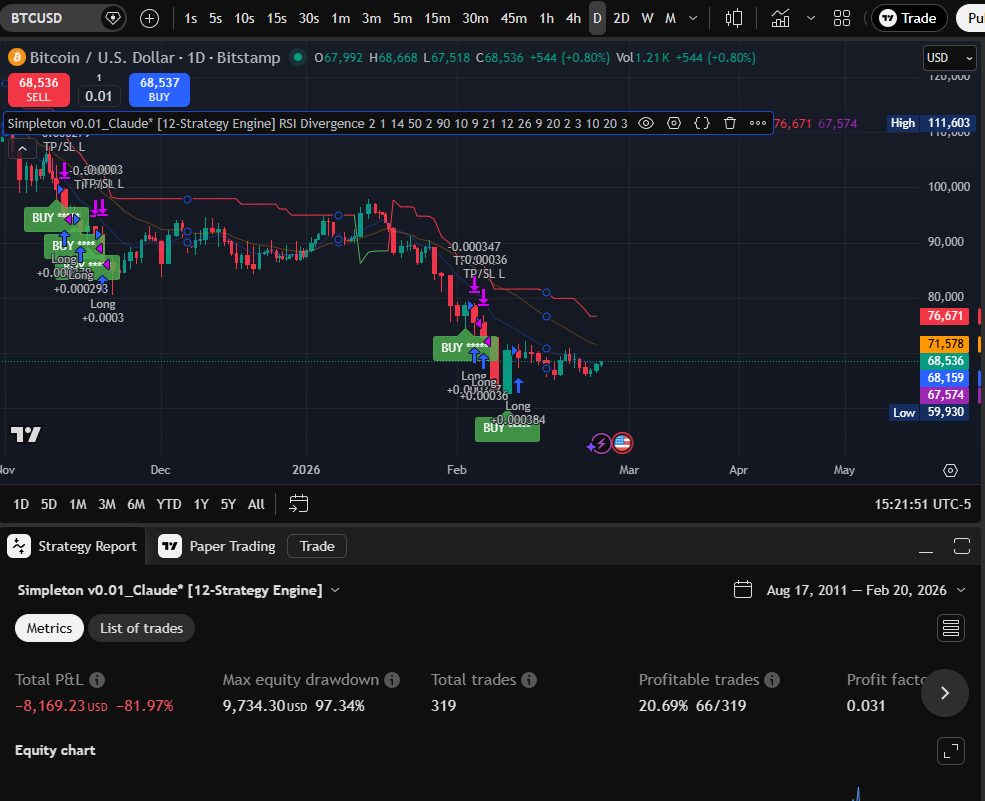Maximize the Strategy Tester panel
The width and height of the screenshot is (985, 801).
pyautogui.click(x=962, y=546)
